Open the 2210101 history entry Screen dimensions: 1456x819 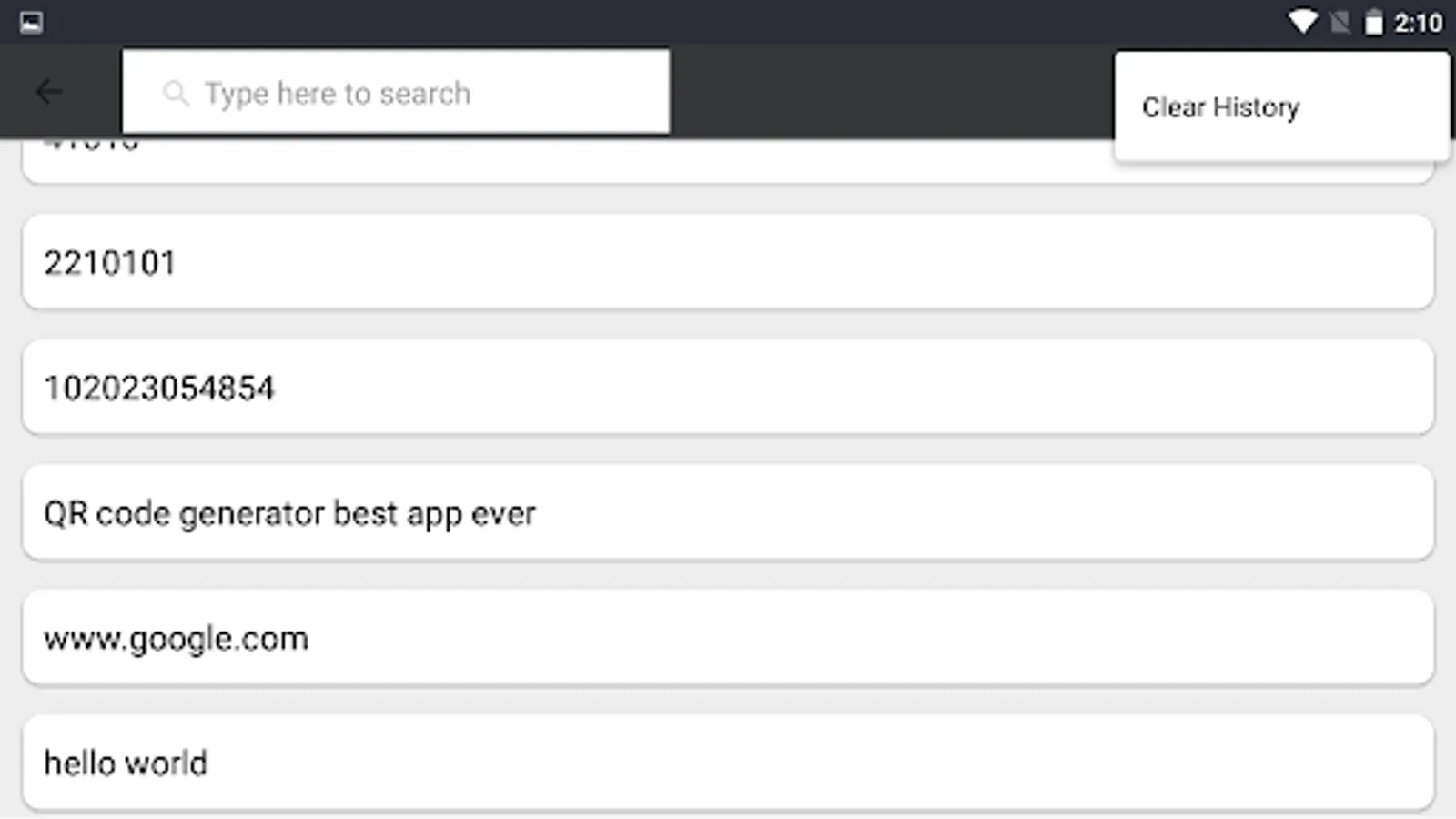(x=728, y=262)
